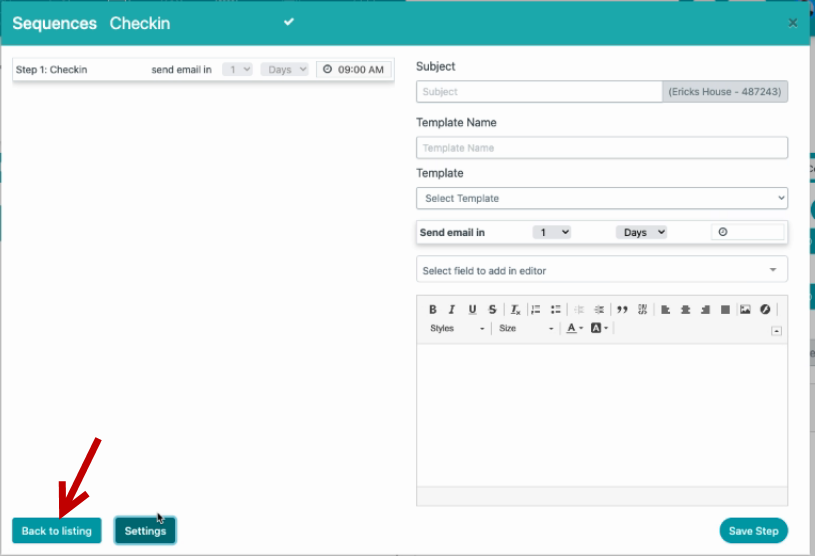
Task: Align text left
Action: click(665, 310)
